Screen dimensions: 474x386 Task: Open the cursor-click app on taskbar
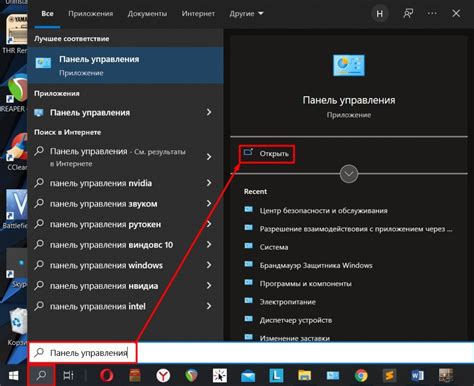[220, 376]
